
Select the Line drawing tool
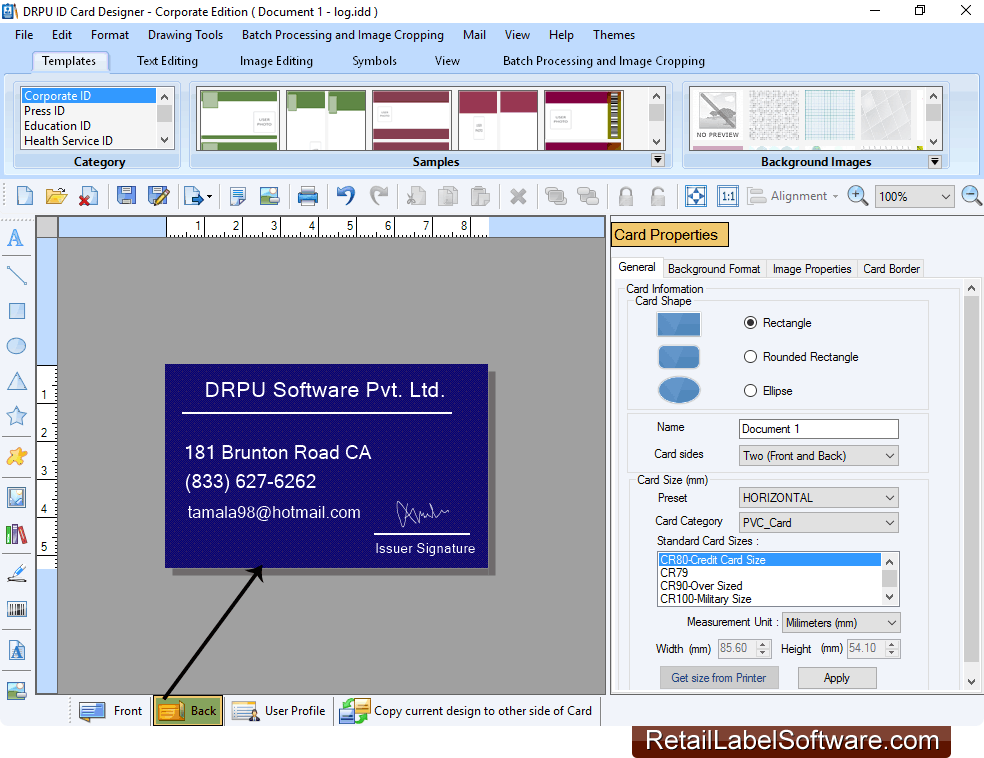[16, 275]
